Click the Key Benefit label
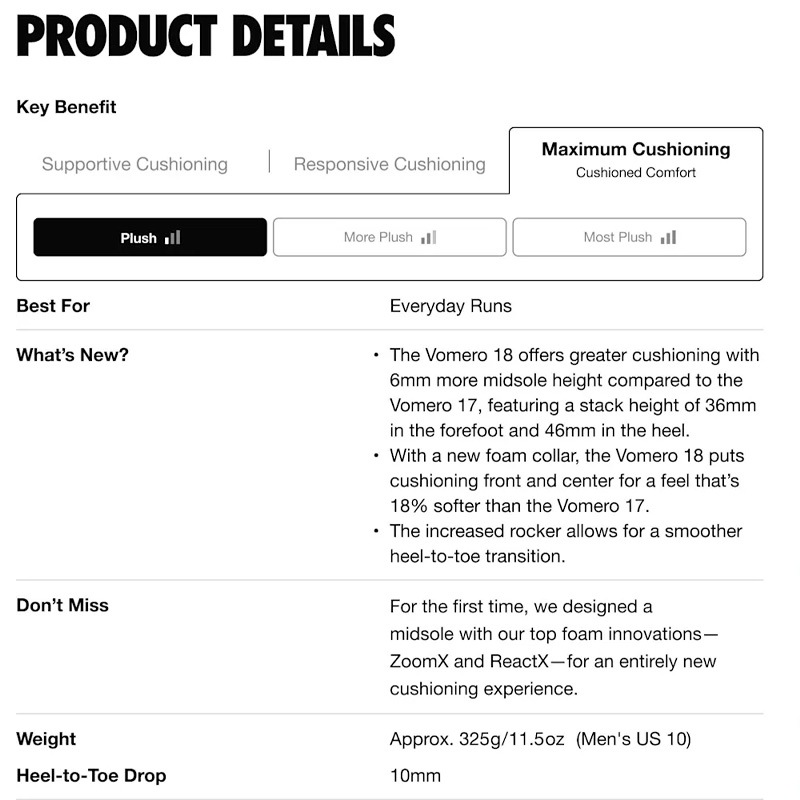 (66, 107)
